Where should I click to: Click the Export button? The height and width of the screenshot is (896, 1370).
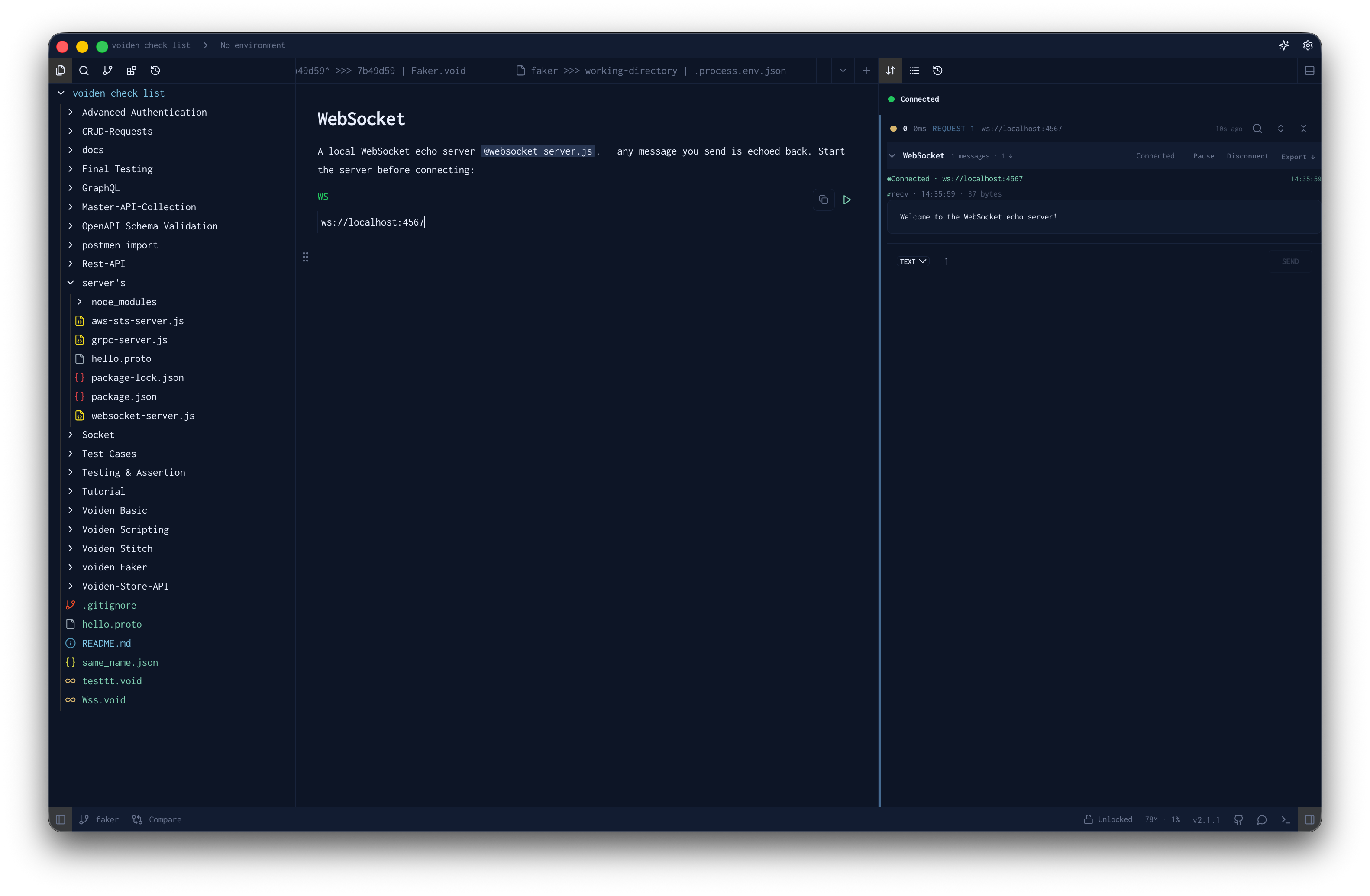click(x=1297, y=157)
